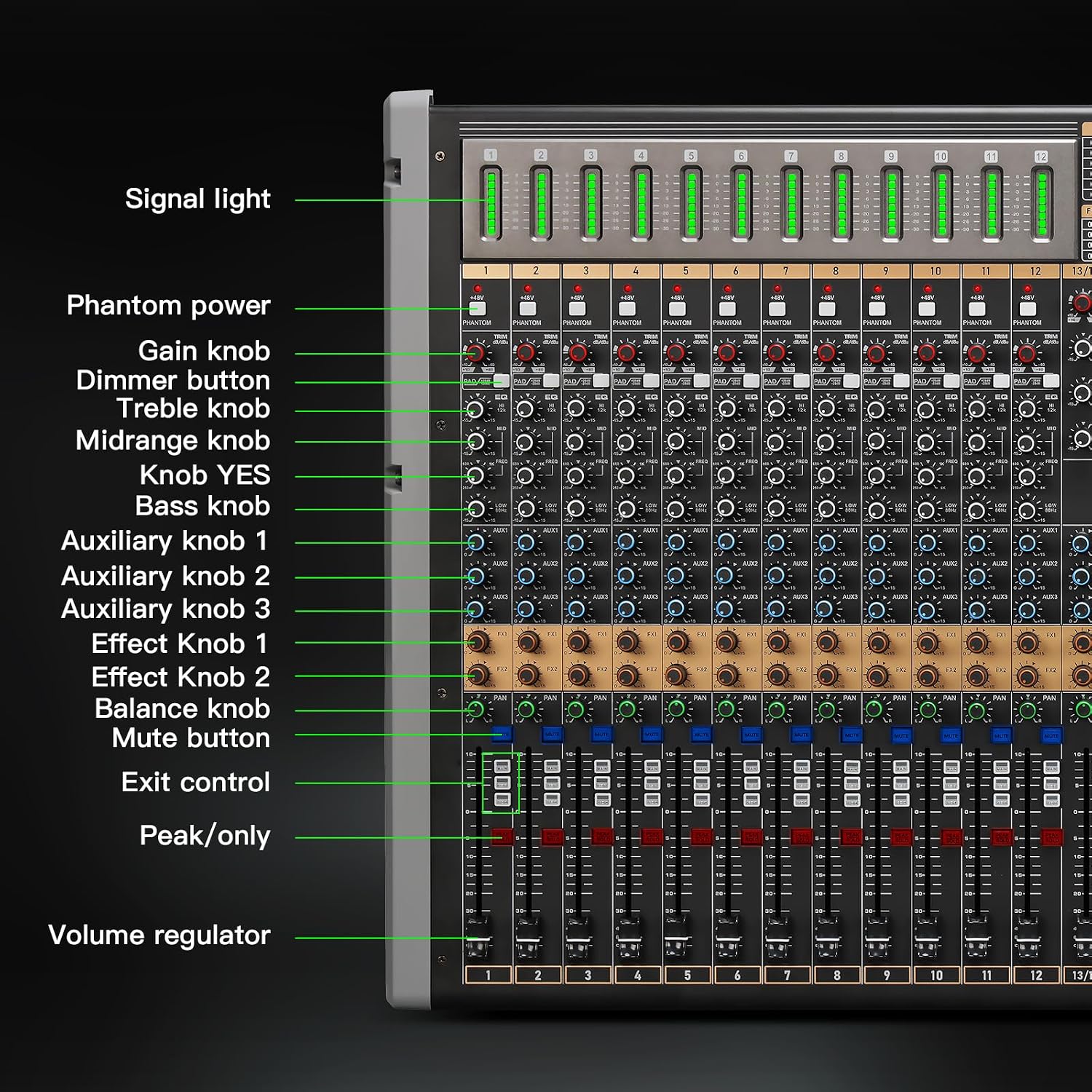Click the FX2 knob on channel 12
1092x1092 pixels.
(x=1028, y=676)
